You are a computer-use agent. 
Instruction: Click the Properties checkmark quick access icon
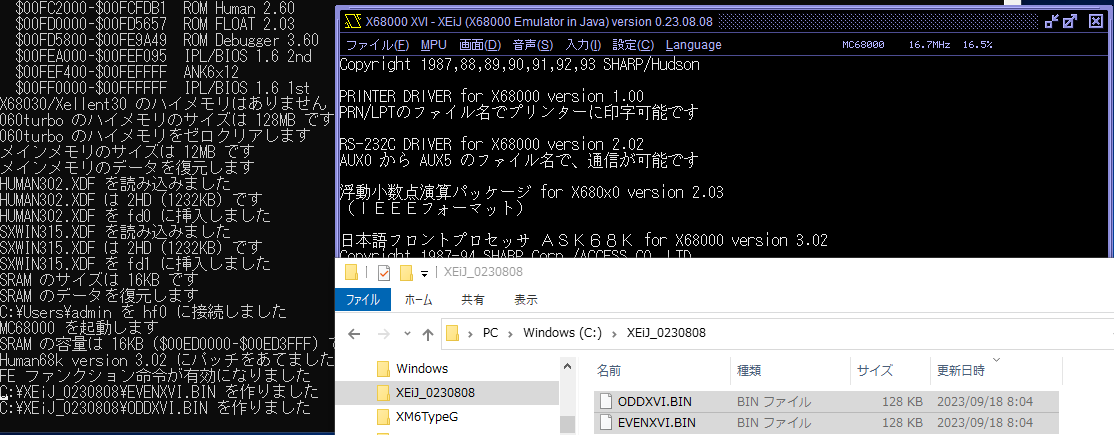click(x=384, y=272)
